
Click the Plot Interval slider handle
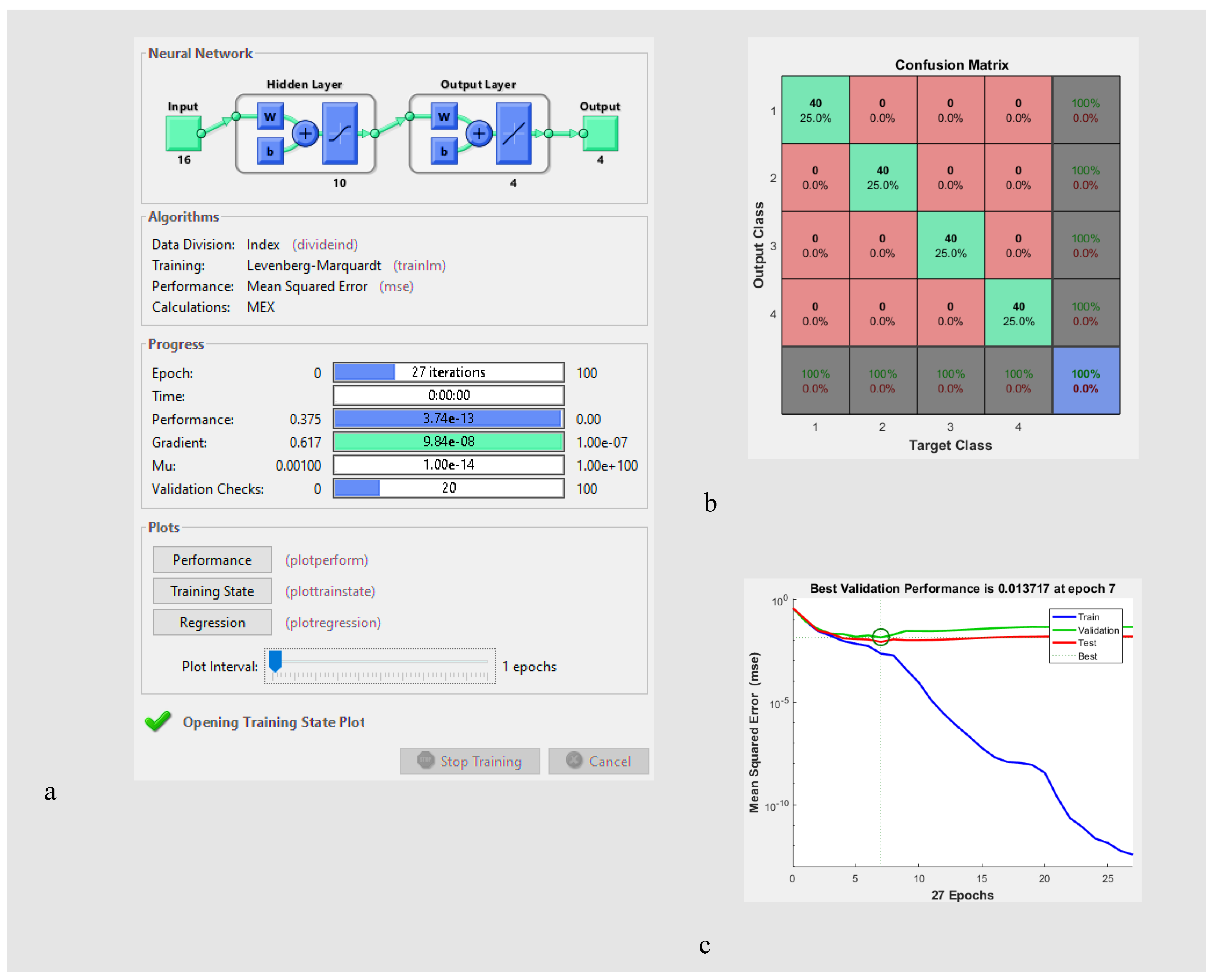click(276, 661)
